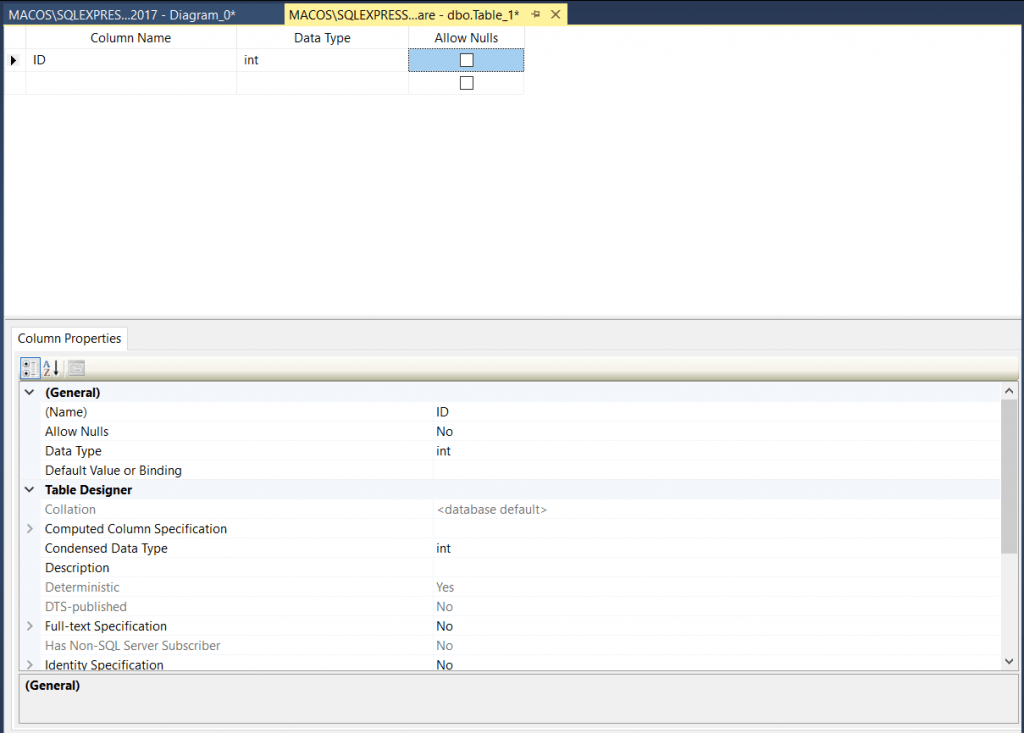1024x733 pixels.
Task: Expand Computed Column Specification
Action: pyautogui.click(x=29, y=529)
